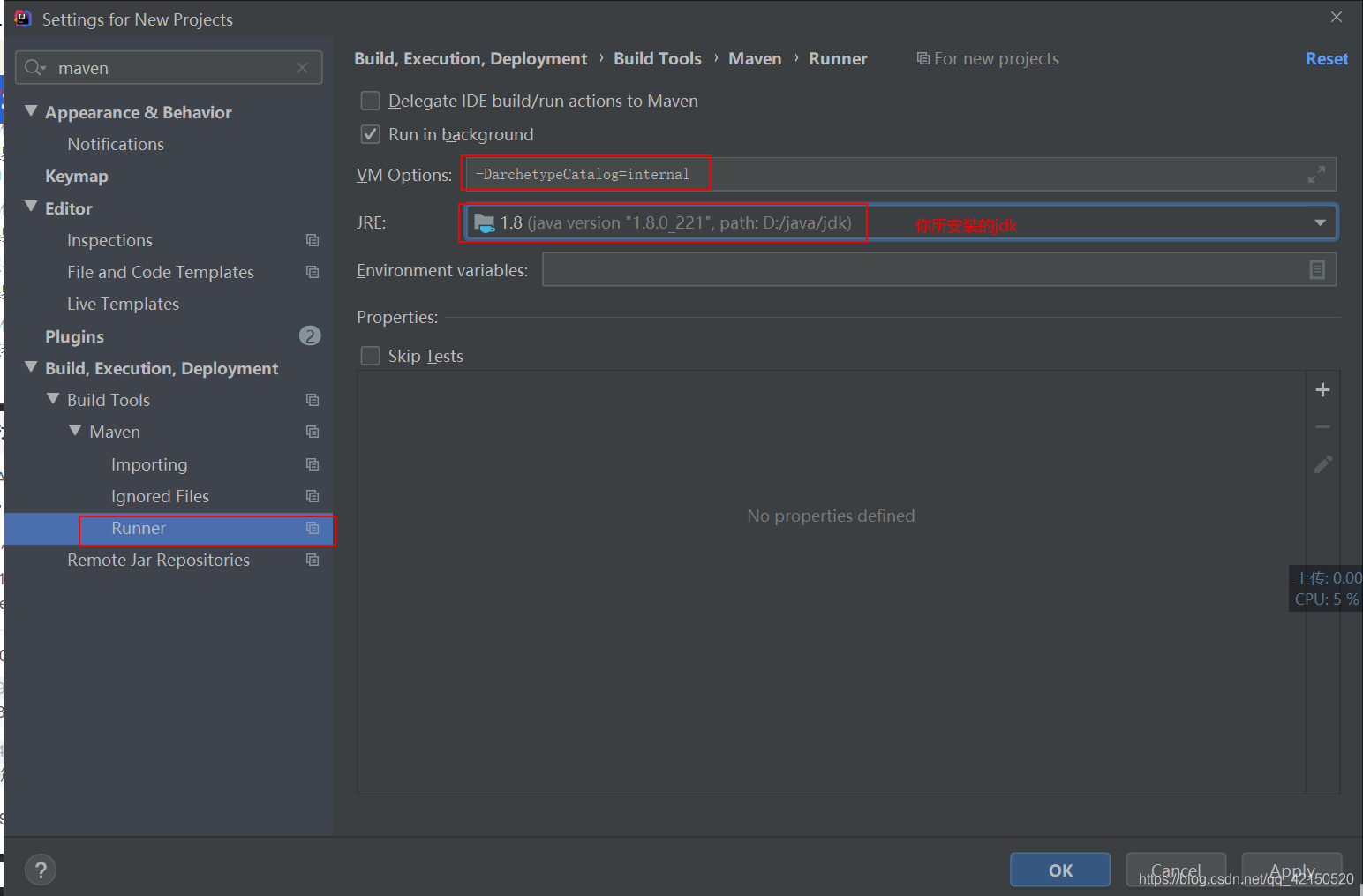Click Build, Execution, Deployment breadcrumb
Viewport: 1363px width, 896px height.
click(x=471, y=58)
